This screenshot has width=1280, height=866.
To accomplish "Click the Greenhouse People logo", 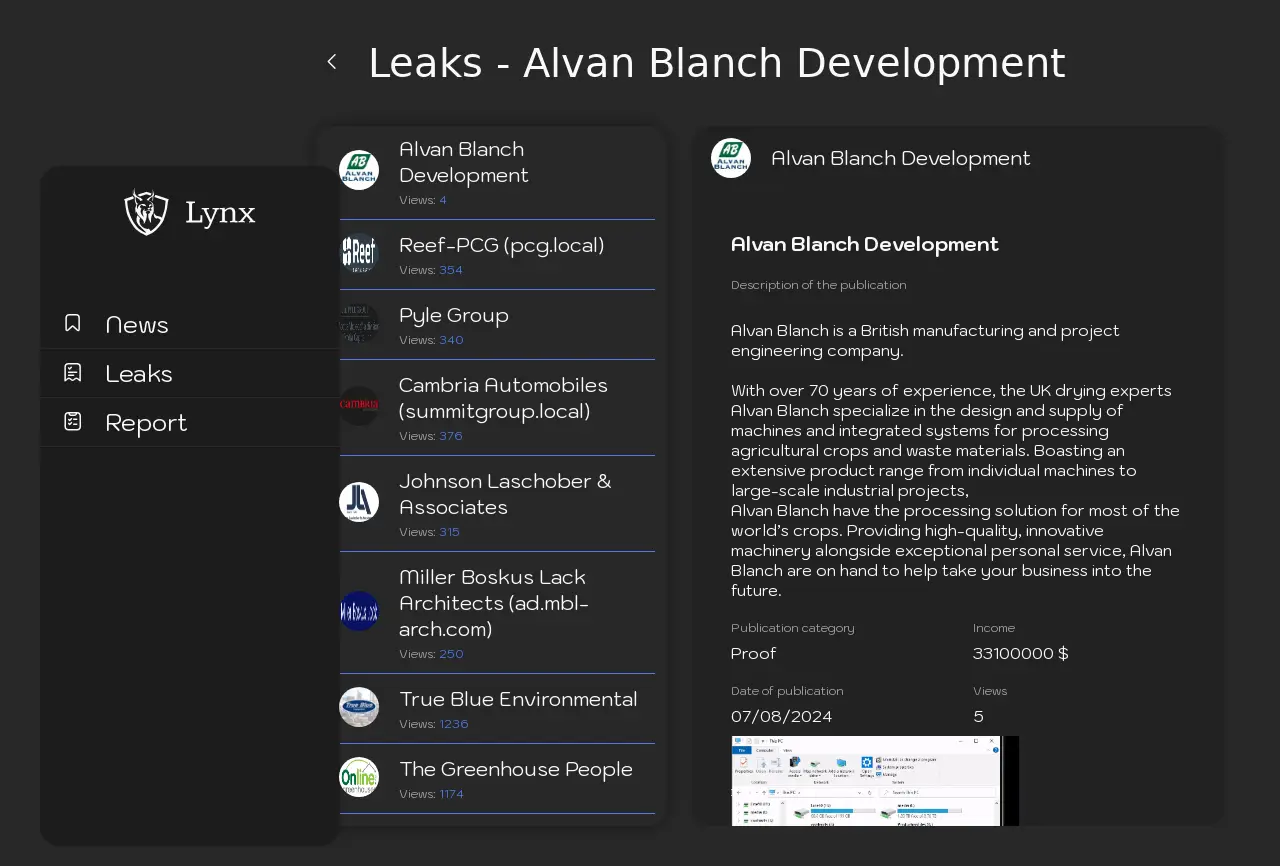I will point(359,777).
